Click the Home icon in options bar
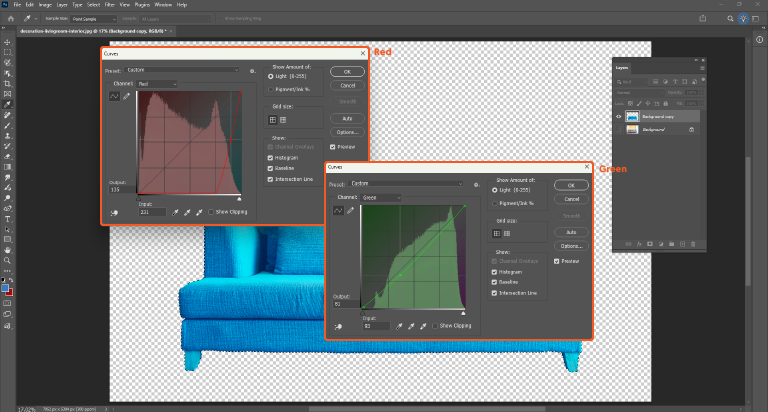768x412 pixels. tap(11, 19)
